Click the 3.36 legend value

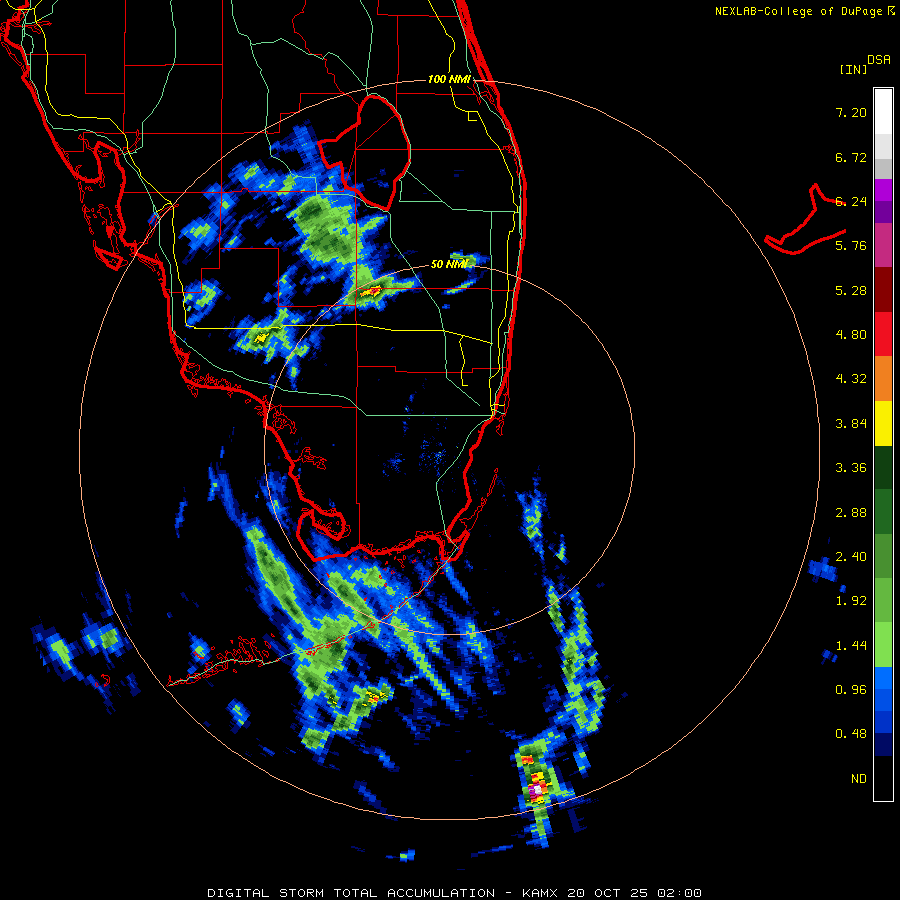[851, 467]
